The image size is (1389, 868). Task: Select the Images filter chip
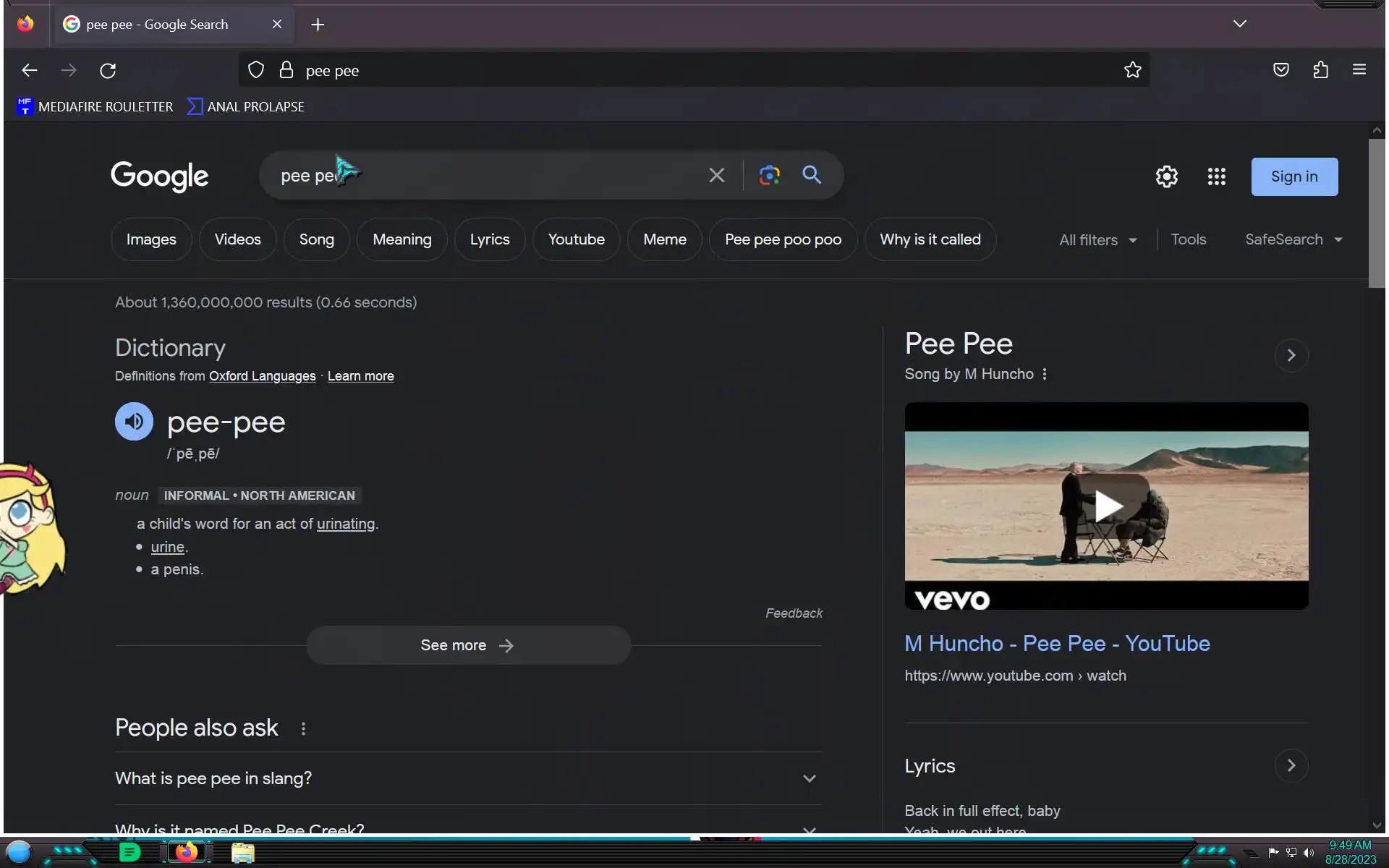(x=151, y=239)
